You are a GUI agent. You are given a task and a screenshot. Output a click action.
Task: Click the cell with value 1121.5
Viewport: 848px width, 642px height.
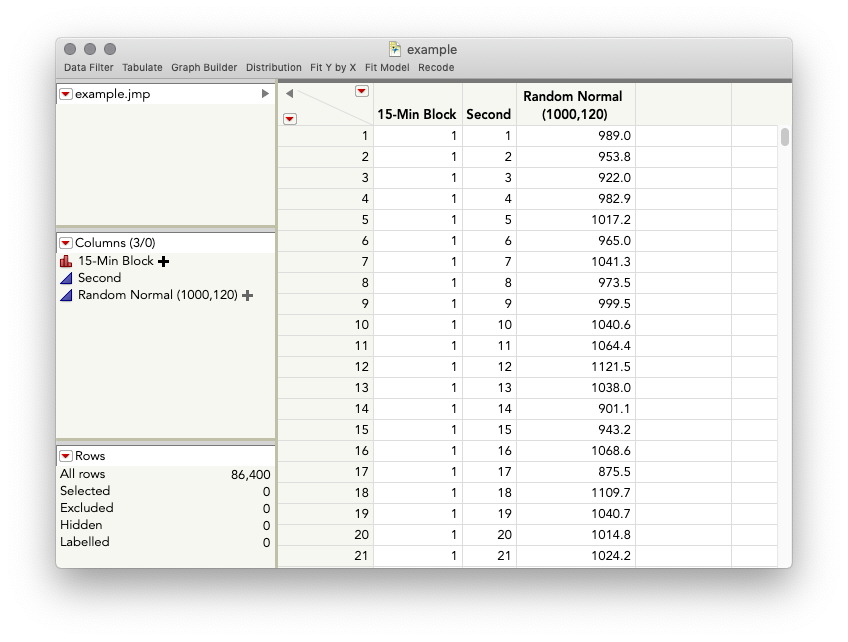click(x=576, y=367)
